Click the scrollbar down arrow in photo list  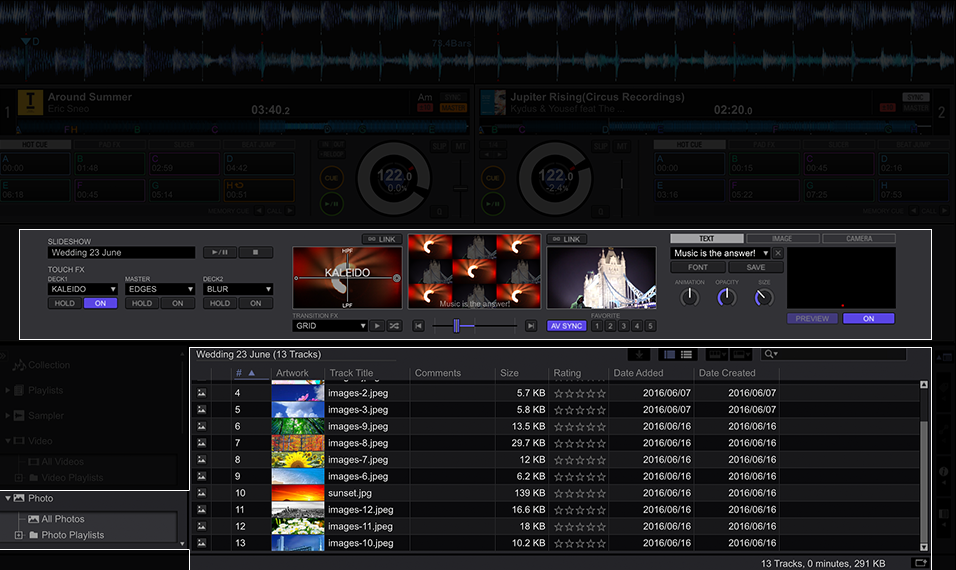pyautogui.click(x=924, y=547)
